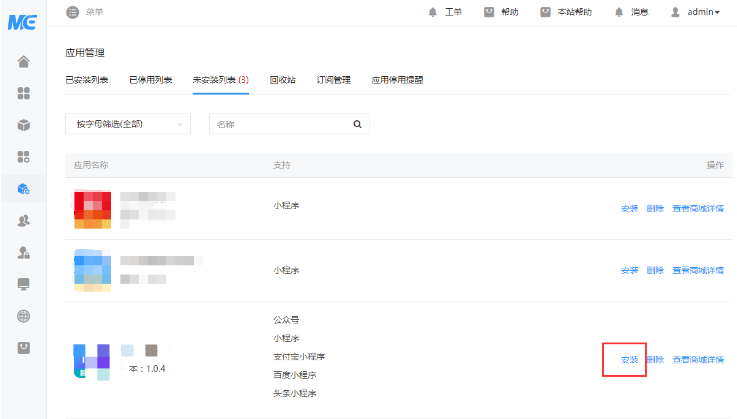Select the highlighted app management sidebar icon

coord(23,189)
